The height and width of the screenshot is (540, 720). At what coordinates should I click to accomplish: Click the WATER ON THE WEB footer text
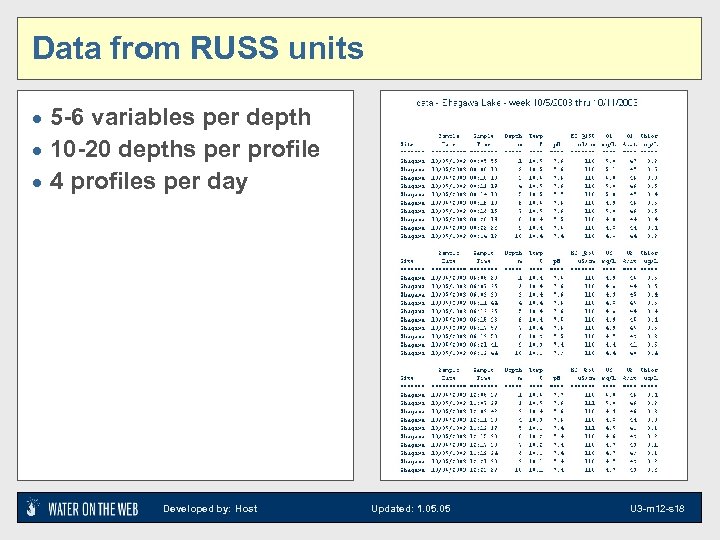click(93, 509)
